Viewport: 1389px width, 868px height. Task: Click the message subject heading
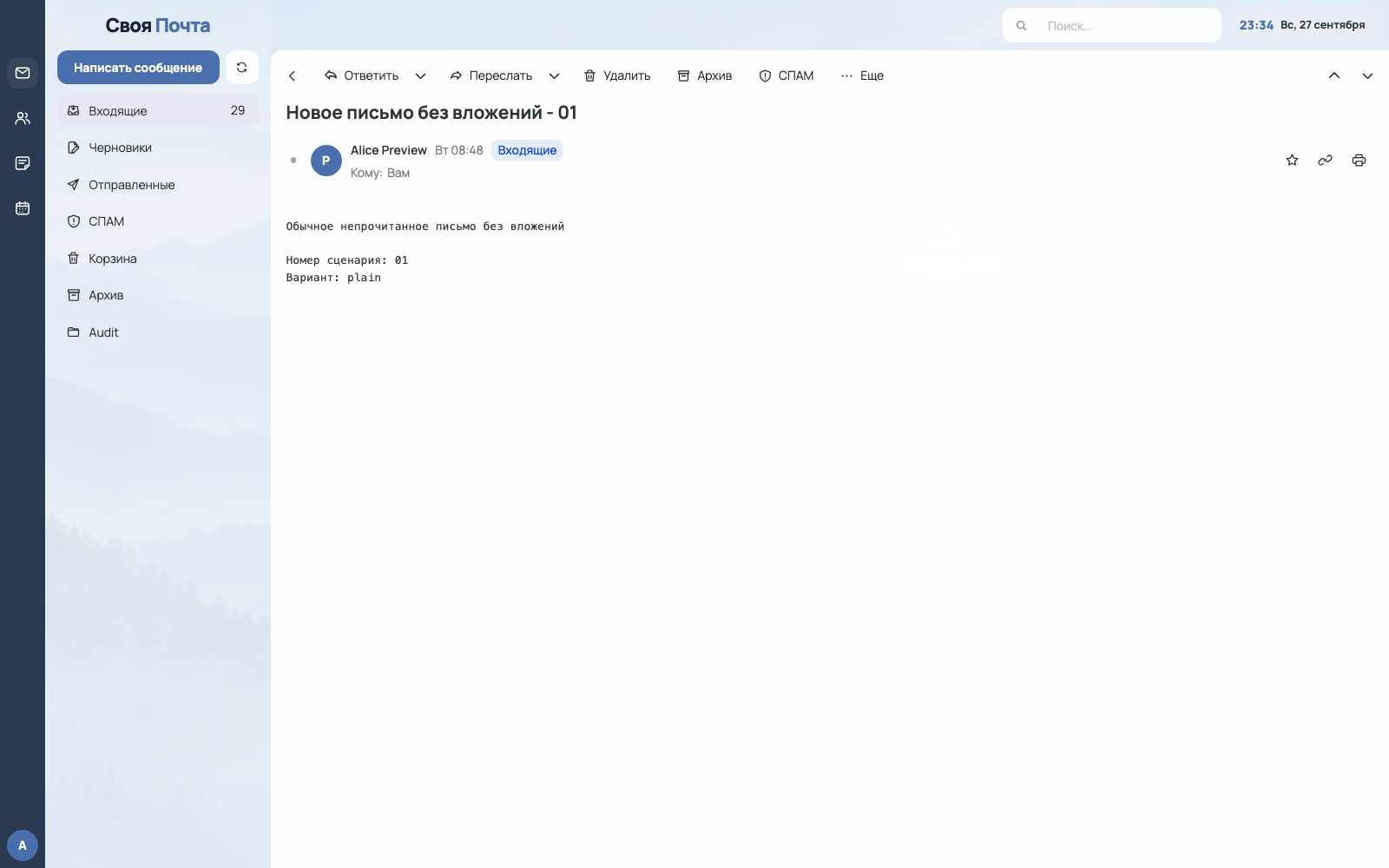431,113
